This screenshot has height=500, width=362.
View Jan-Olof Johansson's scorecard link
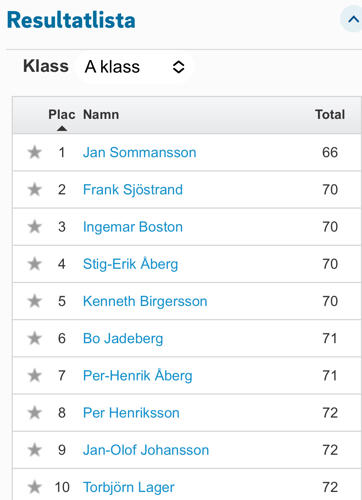click(x=146, y=450)
